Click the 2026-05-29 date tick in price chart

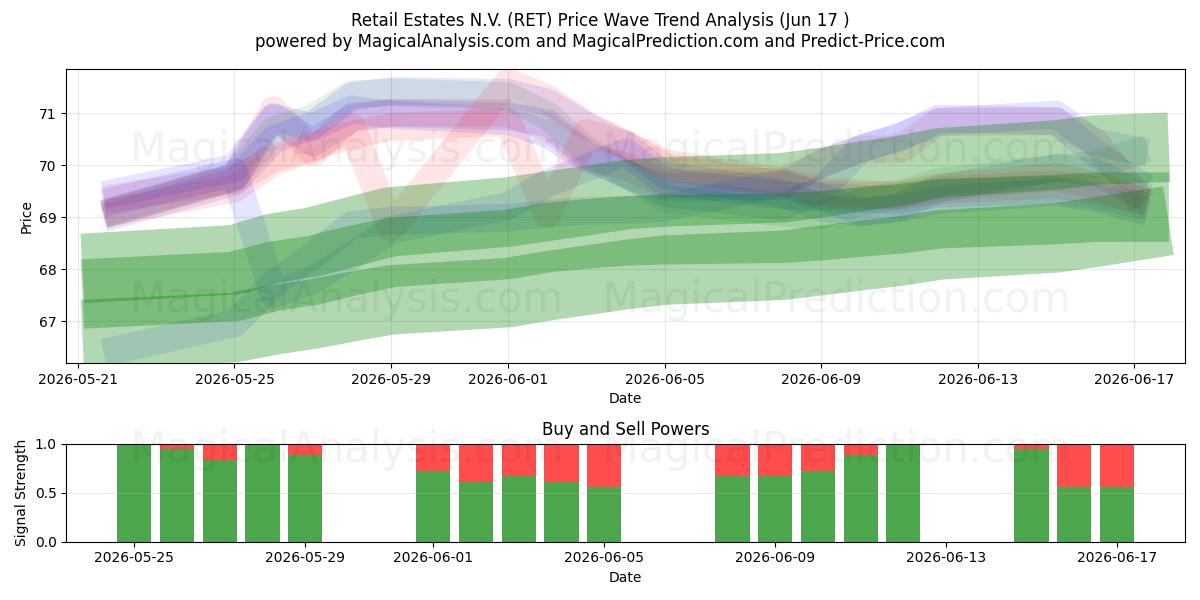pos(391,379)
